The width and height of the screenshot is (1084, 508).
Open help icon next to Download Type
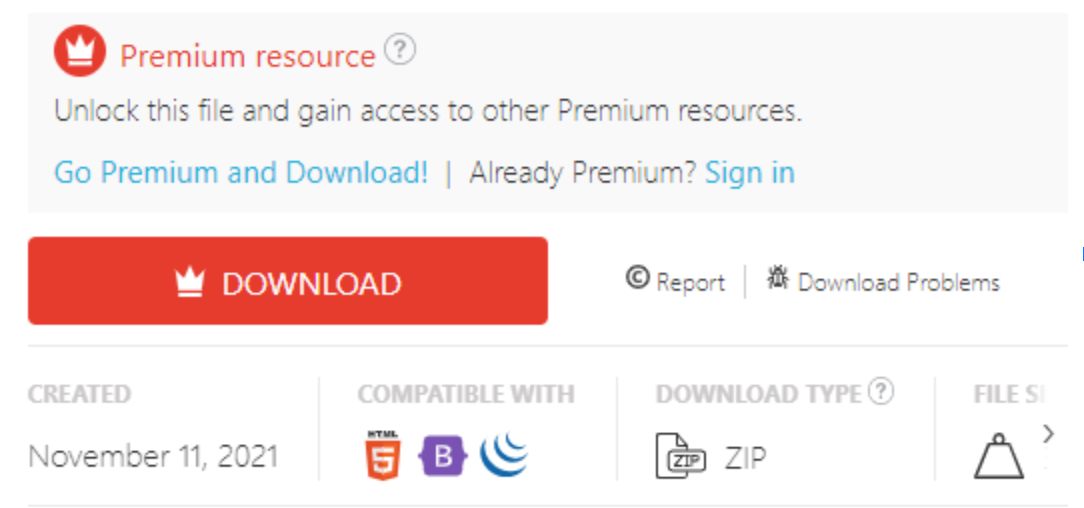point(880,392)
